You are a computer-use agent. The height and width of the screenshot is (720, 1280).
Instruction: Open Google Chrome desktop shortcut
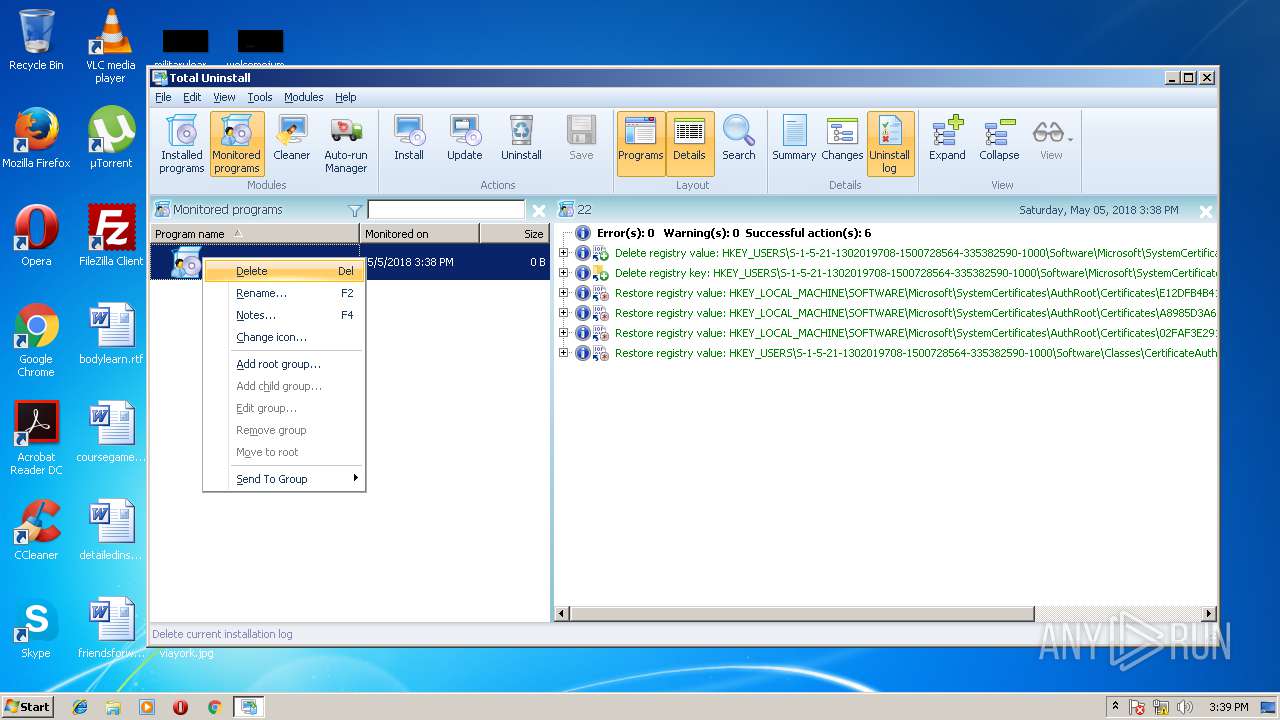click(36, 340)
